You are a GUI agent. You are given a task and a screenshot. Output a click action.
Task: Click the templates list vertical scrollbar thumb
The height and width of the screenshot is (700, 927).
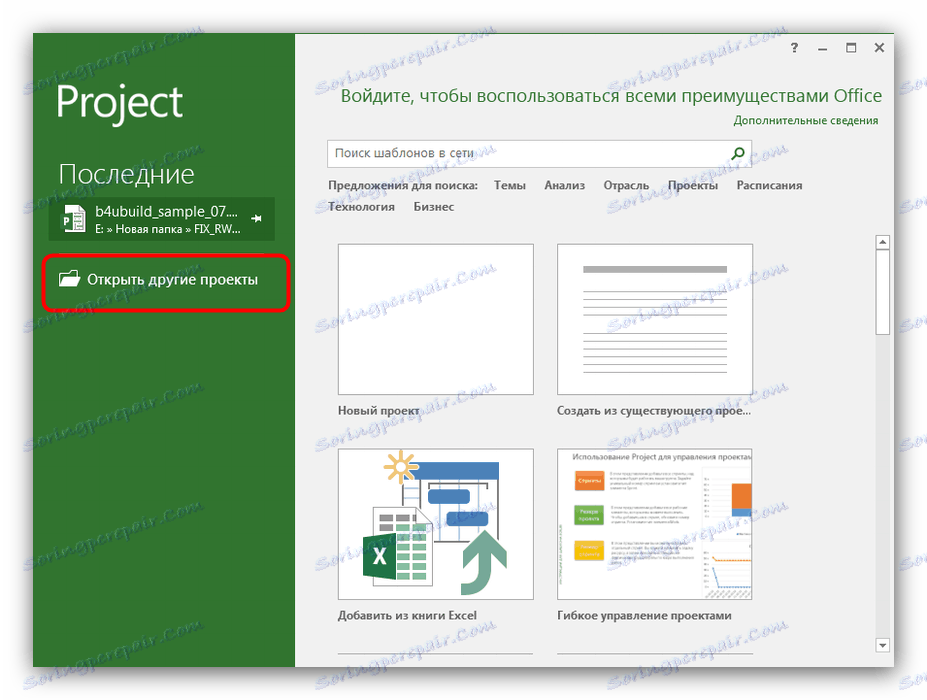click(x=882, y=292)
